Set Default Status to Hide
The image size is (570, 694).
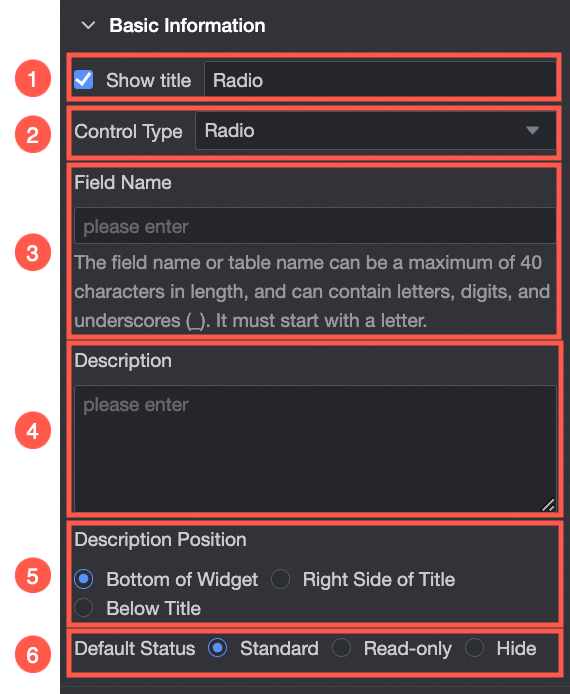(x=474, y=648)
